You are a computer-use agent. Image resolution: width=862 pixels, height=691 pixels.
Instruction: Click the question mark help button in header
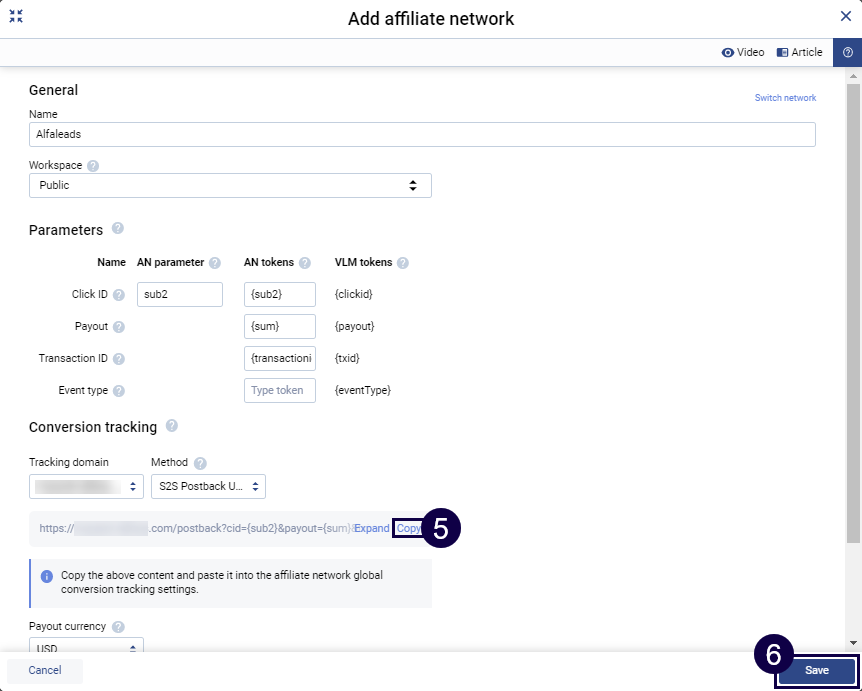[847, 53]
